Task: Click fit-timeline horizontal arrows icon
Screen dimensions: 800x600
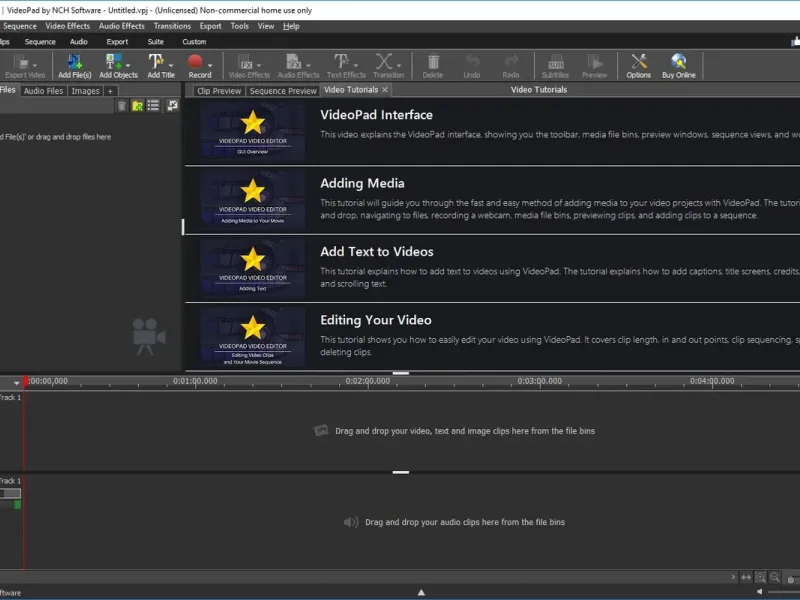Action: 746,577
